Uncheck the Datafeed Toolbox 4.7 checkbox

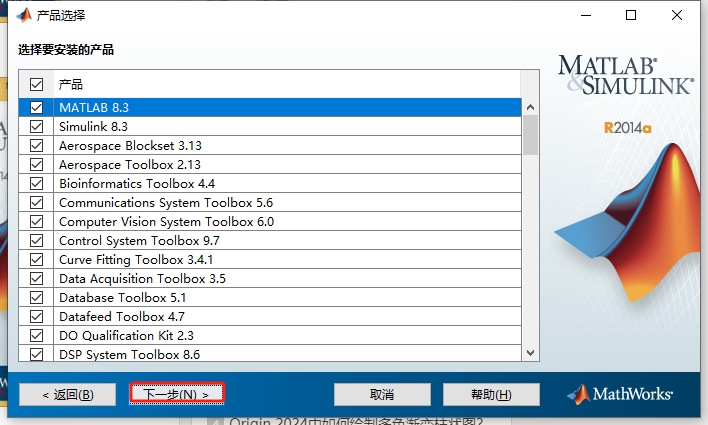pyautogui.click(x=37, y=316)
